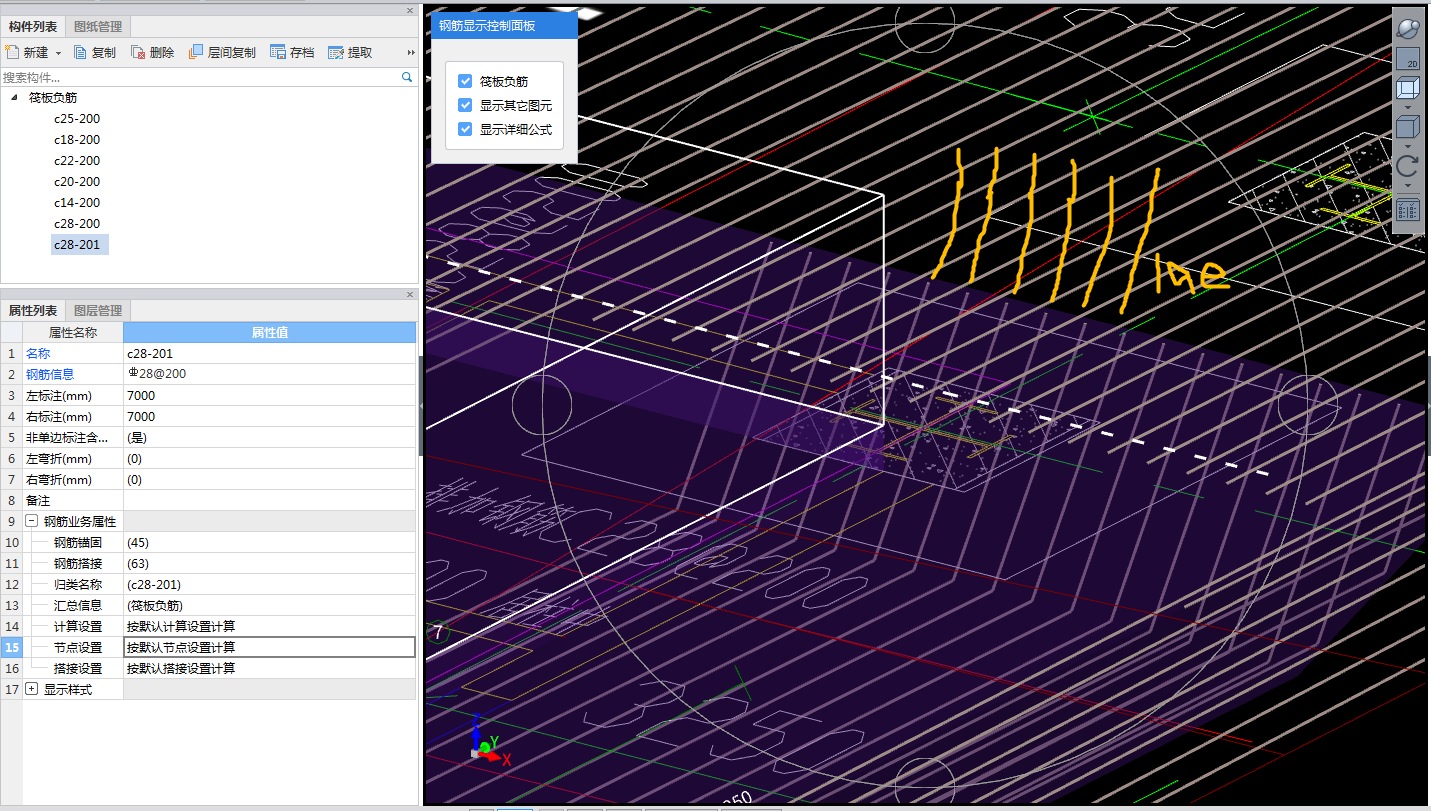
Task: Switch to the 图层管理 tab
Action: pyautogui.click(x=98, y=311)
